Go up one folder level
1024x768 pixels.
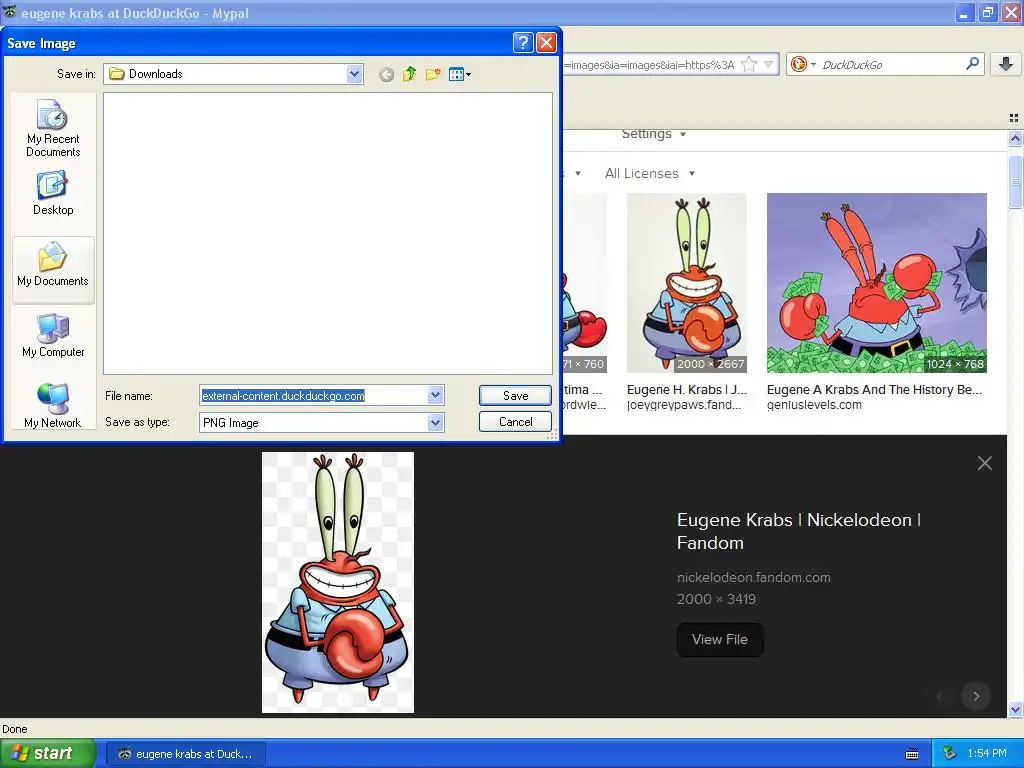click(409, 74)
